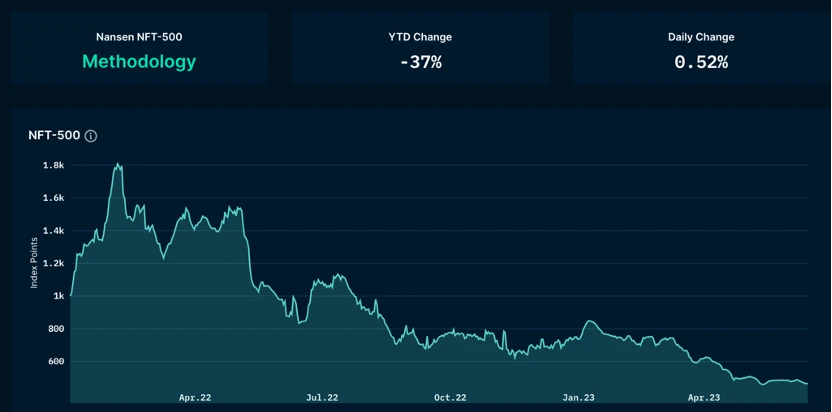832x412 pixels.
Task: Click the Apr.23 x-axis label
Action: [x=703, y=398]
